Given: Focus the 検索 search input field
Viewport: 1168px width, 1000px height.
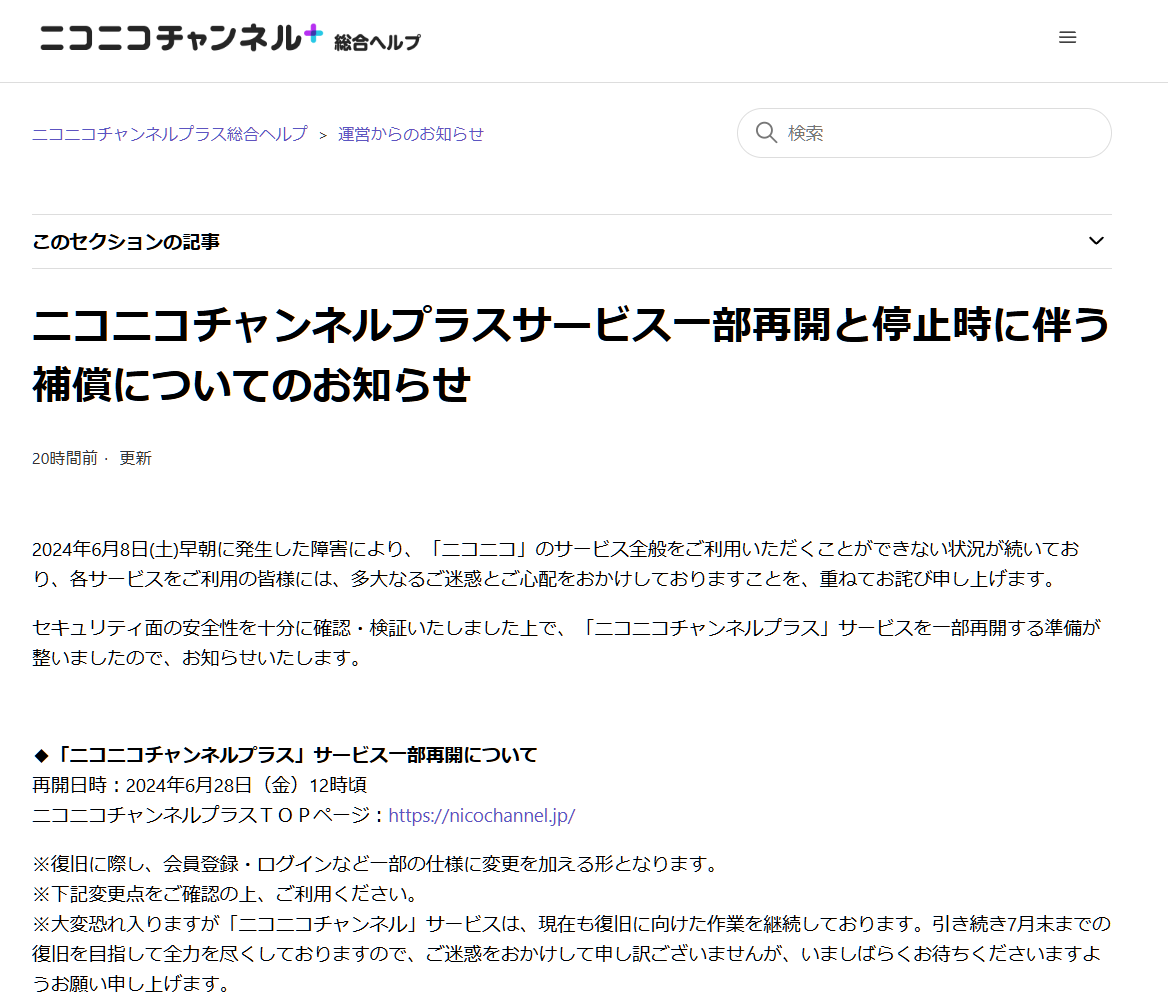Looking at the screenshot, I should (x=924, y=133).
